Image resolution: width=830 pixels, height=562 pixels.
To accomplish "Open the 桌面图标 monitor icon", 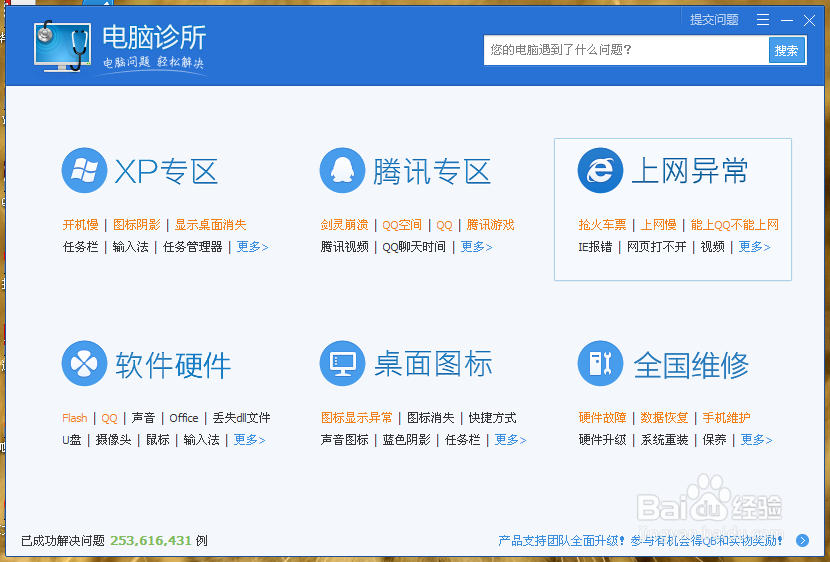I will [342, 364].
